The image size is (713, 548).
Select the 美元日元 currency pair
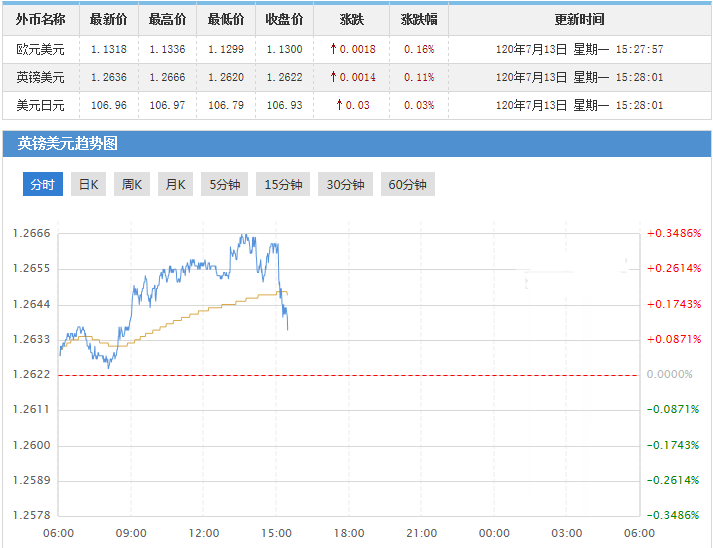41,105
